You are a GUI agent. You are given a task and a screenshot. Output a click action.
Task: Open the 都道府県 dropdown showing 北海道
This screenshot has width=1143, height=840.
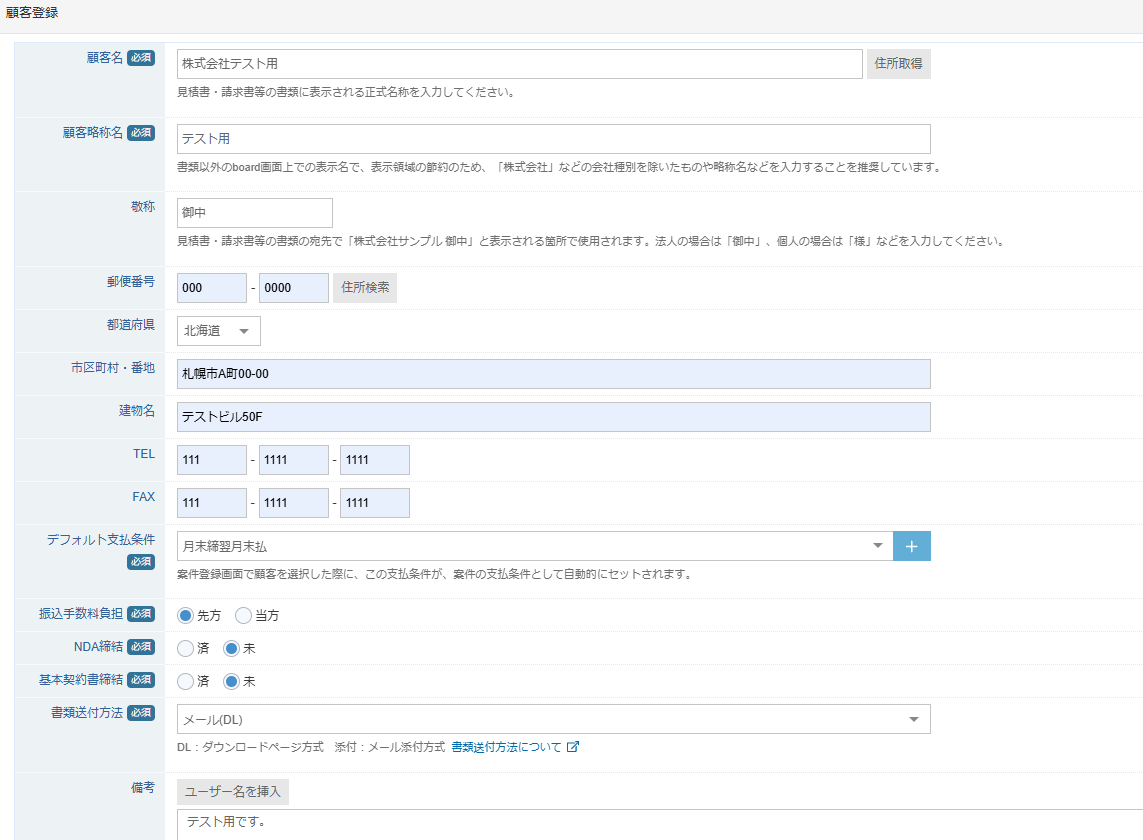218,331
